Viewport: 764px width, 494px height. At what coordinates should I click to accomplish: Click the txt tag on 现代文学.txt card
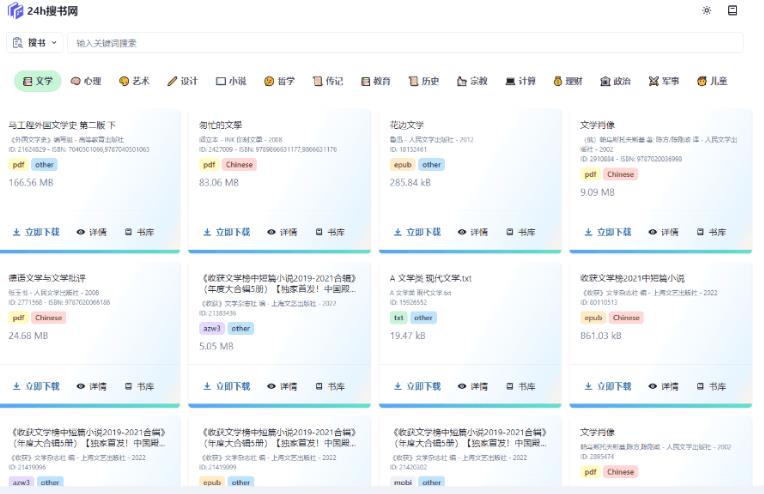399,318
